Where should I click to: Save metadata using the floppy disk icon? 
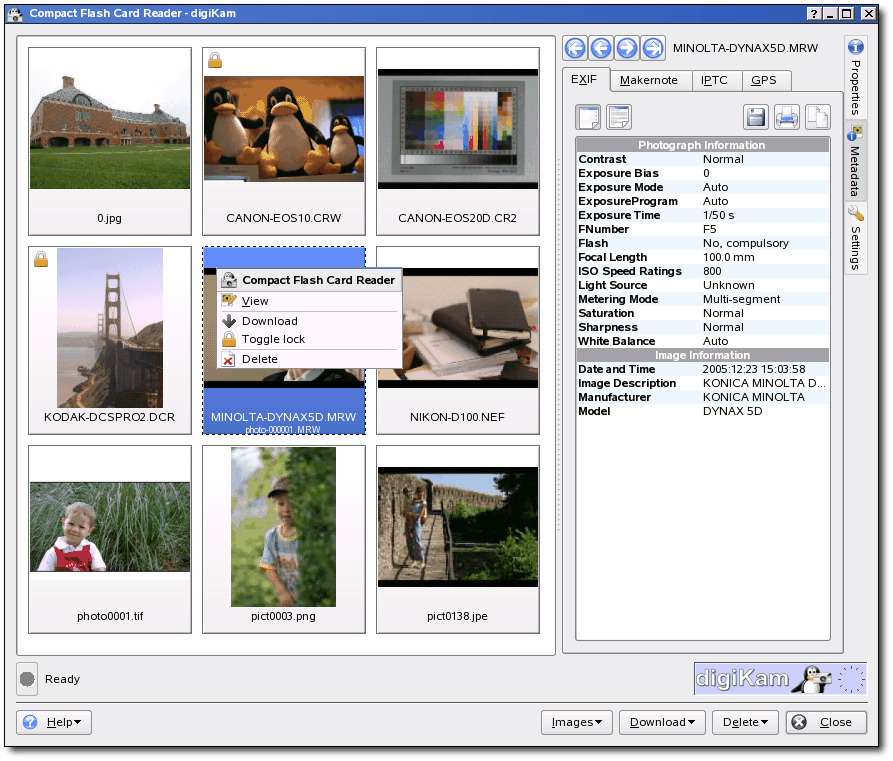click(x=756, y=117)
